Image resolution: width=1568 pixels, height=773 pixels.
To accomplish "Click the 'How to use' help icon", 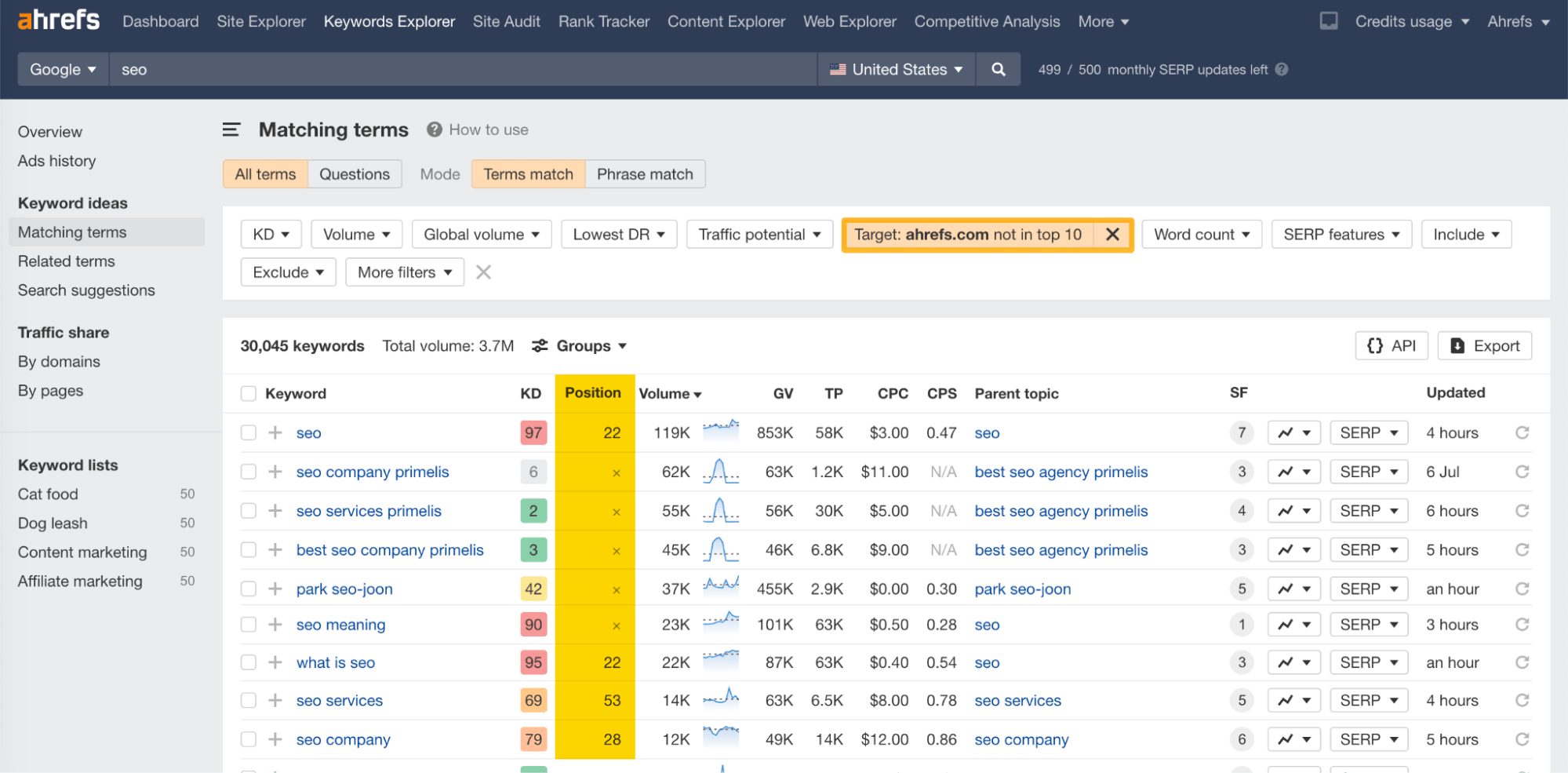I will point(433,129).
